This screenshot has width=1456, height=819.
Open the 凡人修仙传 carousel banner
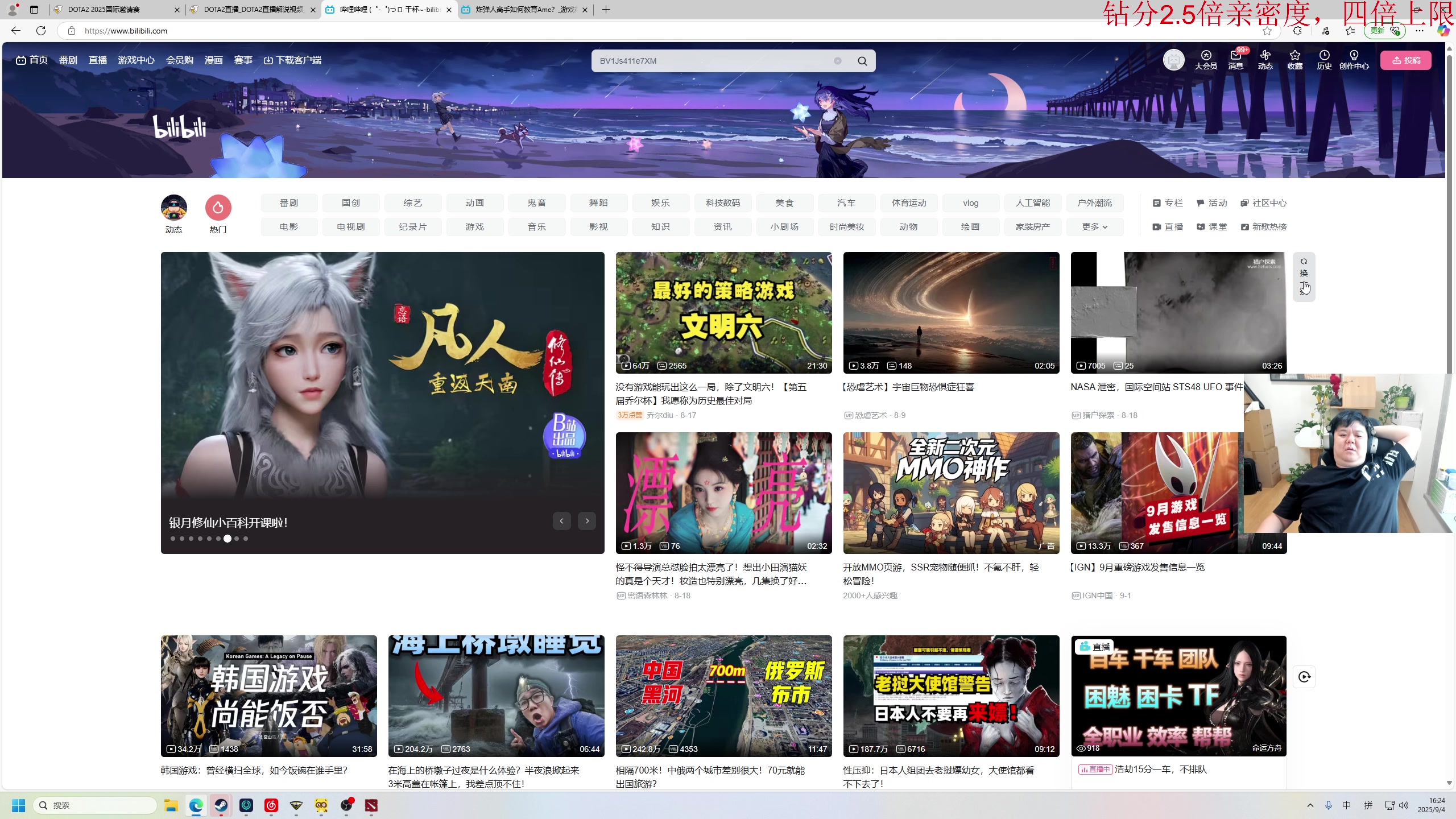click(382, 403)
